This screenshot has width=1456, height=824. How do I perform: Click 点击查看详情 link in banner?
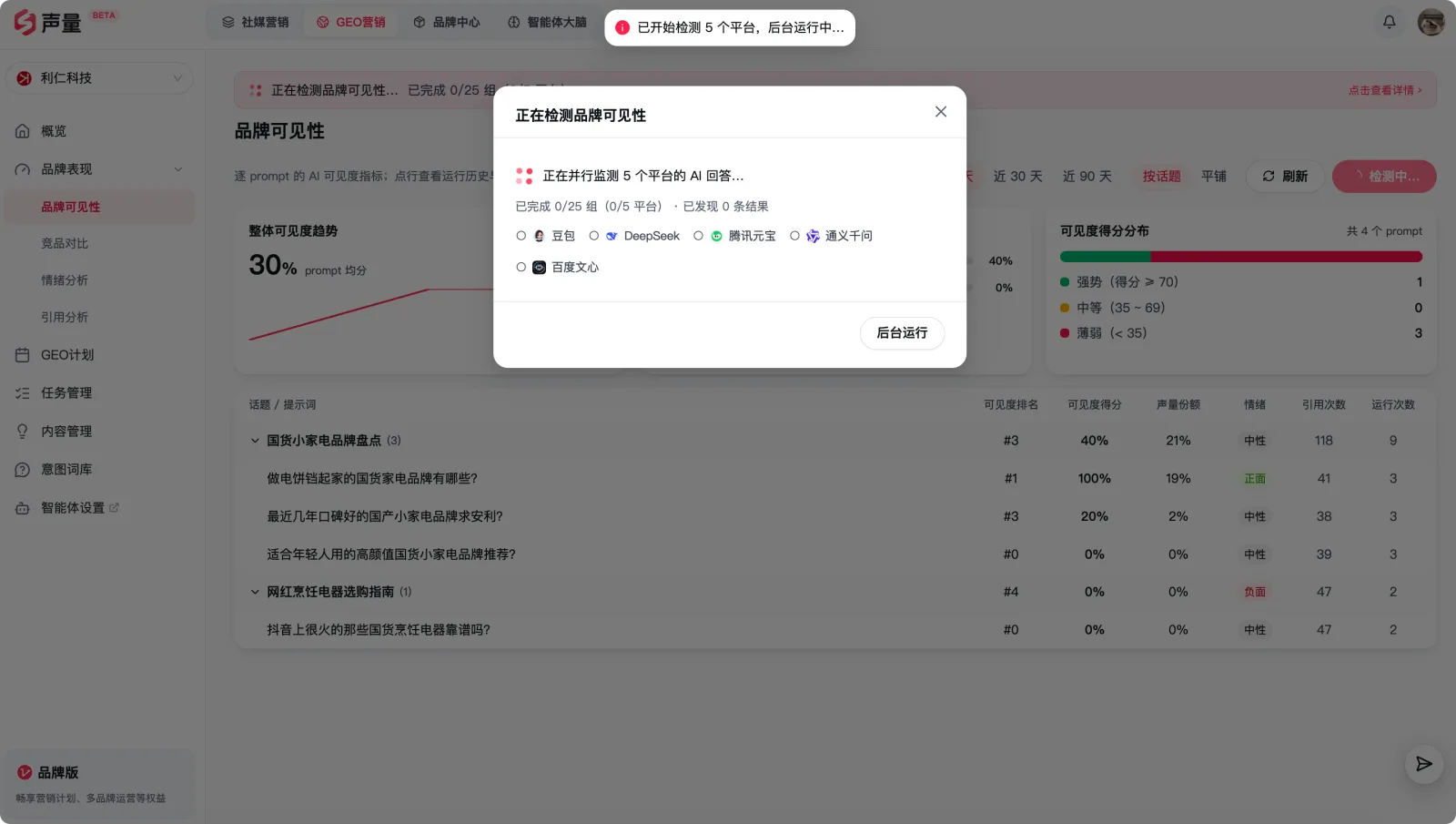tap(1384, 90)
